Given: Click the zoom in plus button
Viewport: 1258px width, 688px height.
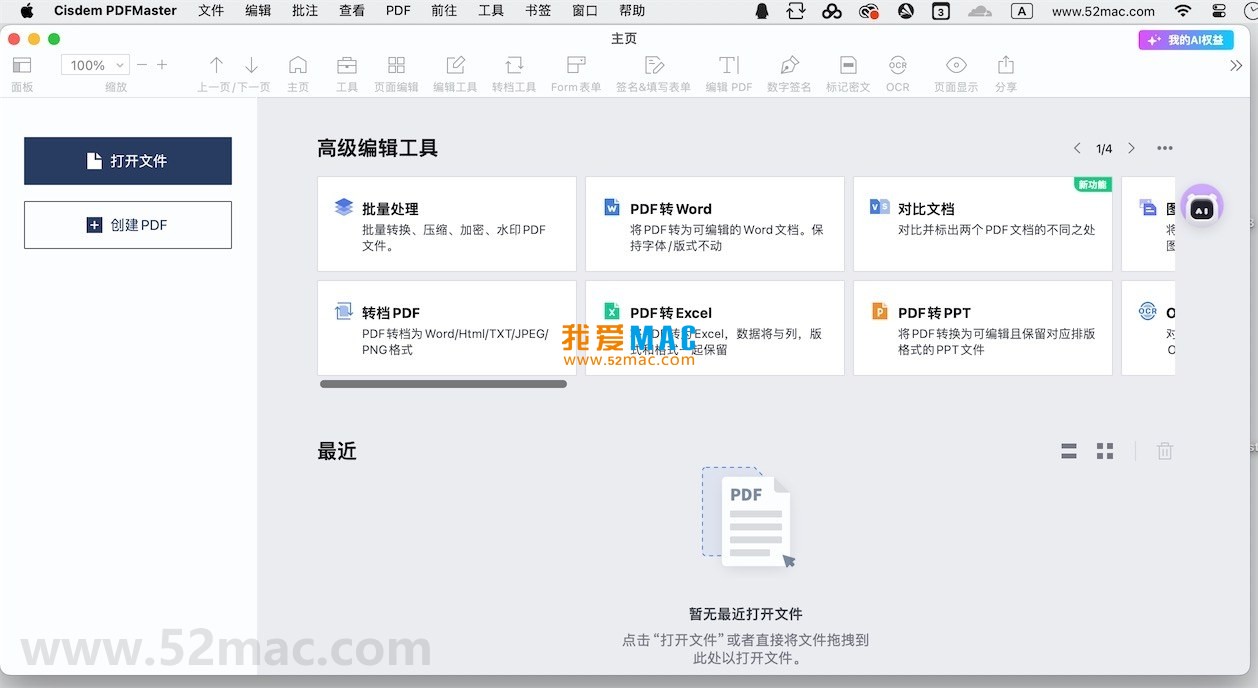Looking at the screenshot, I should 162,65.
